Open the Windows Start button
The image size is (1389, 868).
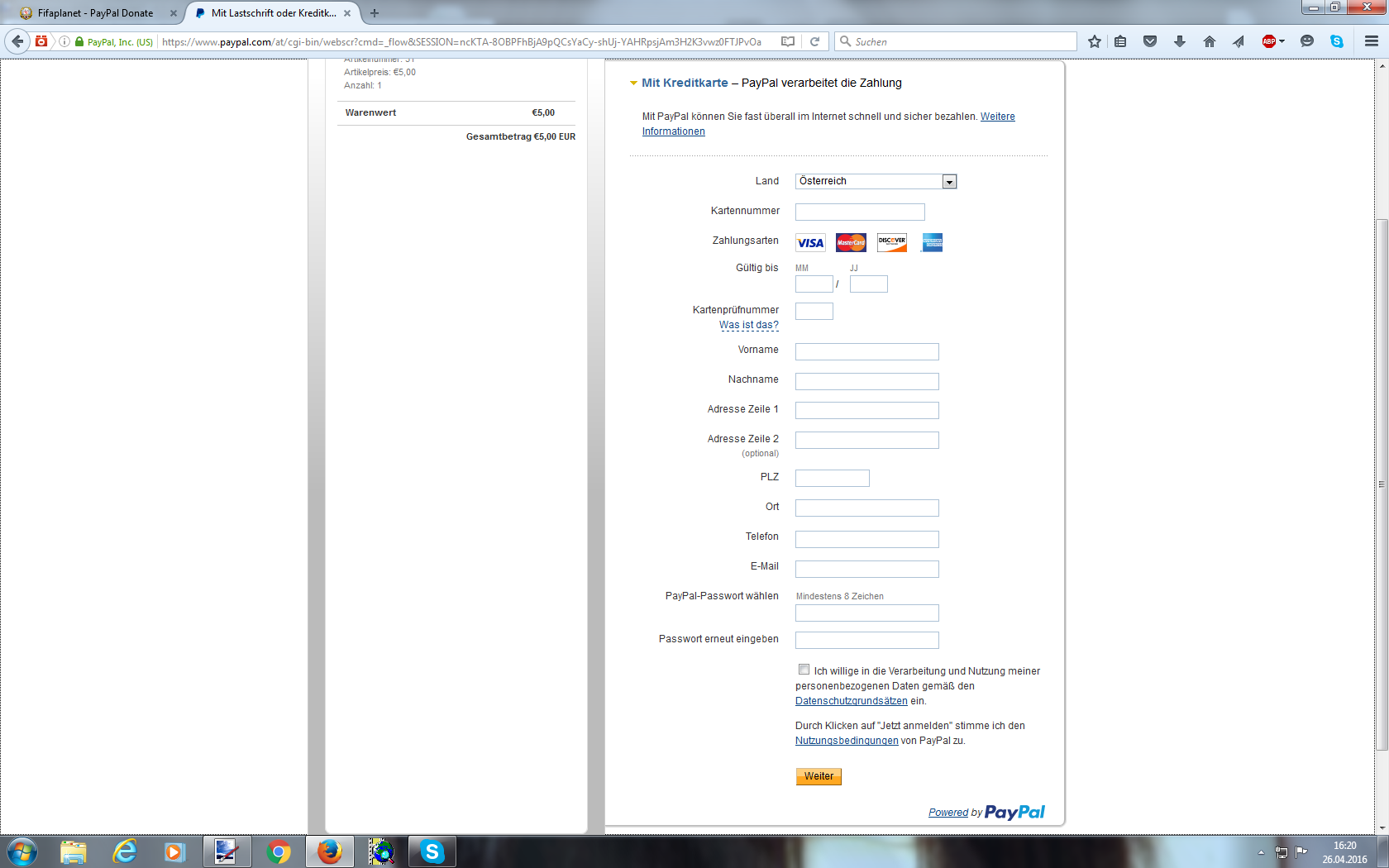[x=22, y=851]
